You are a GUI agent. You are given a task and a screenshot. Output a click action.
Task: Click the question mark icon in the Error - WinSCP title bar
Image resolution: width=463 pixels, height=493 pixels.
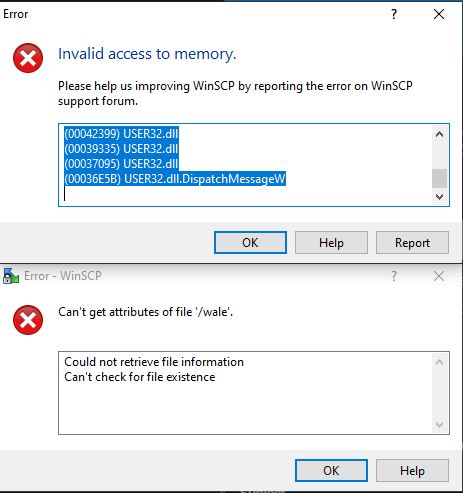click(394, 276)
